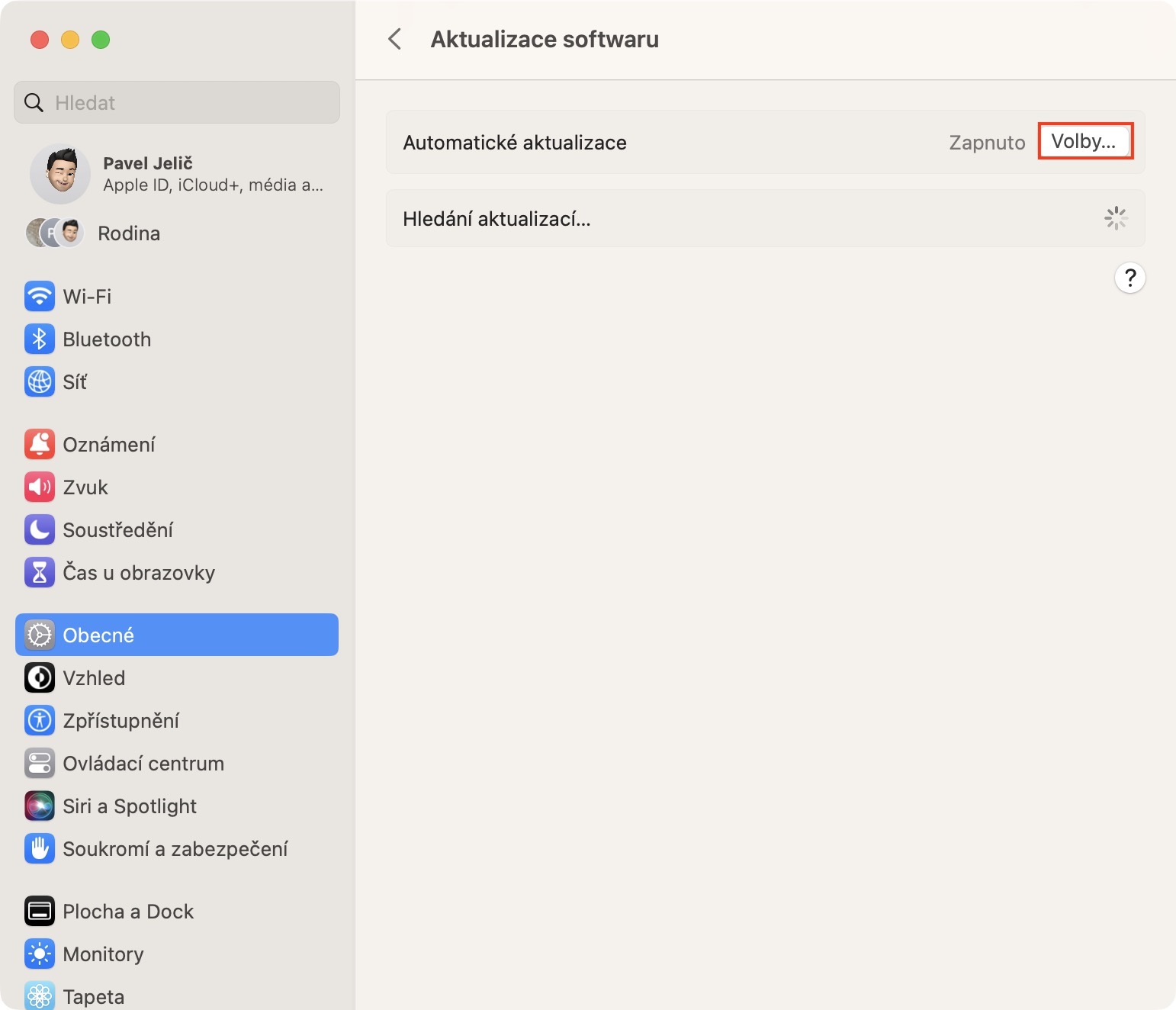
Task: Select Obecné in the sidebar
Action: click(177, 635)
